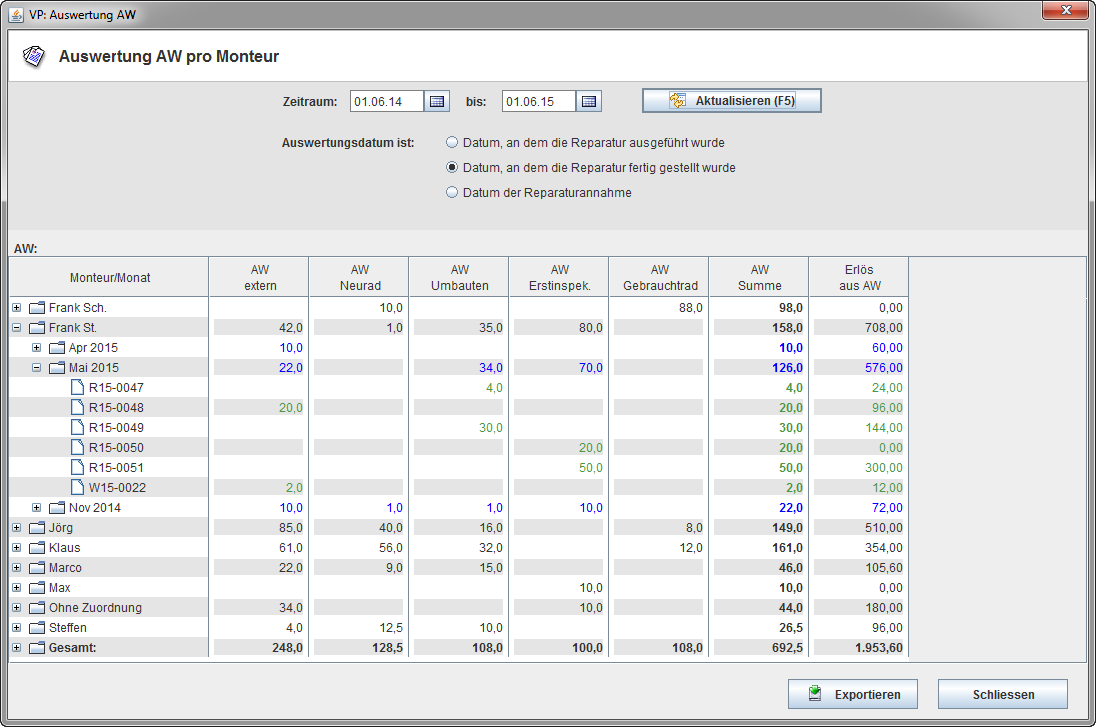This screenshot has width=1096, height=727.
Task: Click the document icon of W15-0022
Action: [77, 488]
